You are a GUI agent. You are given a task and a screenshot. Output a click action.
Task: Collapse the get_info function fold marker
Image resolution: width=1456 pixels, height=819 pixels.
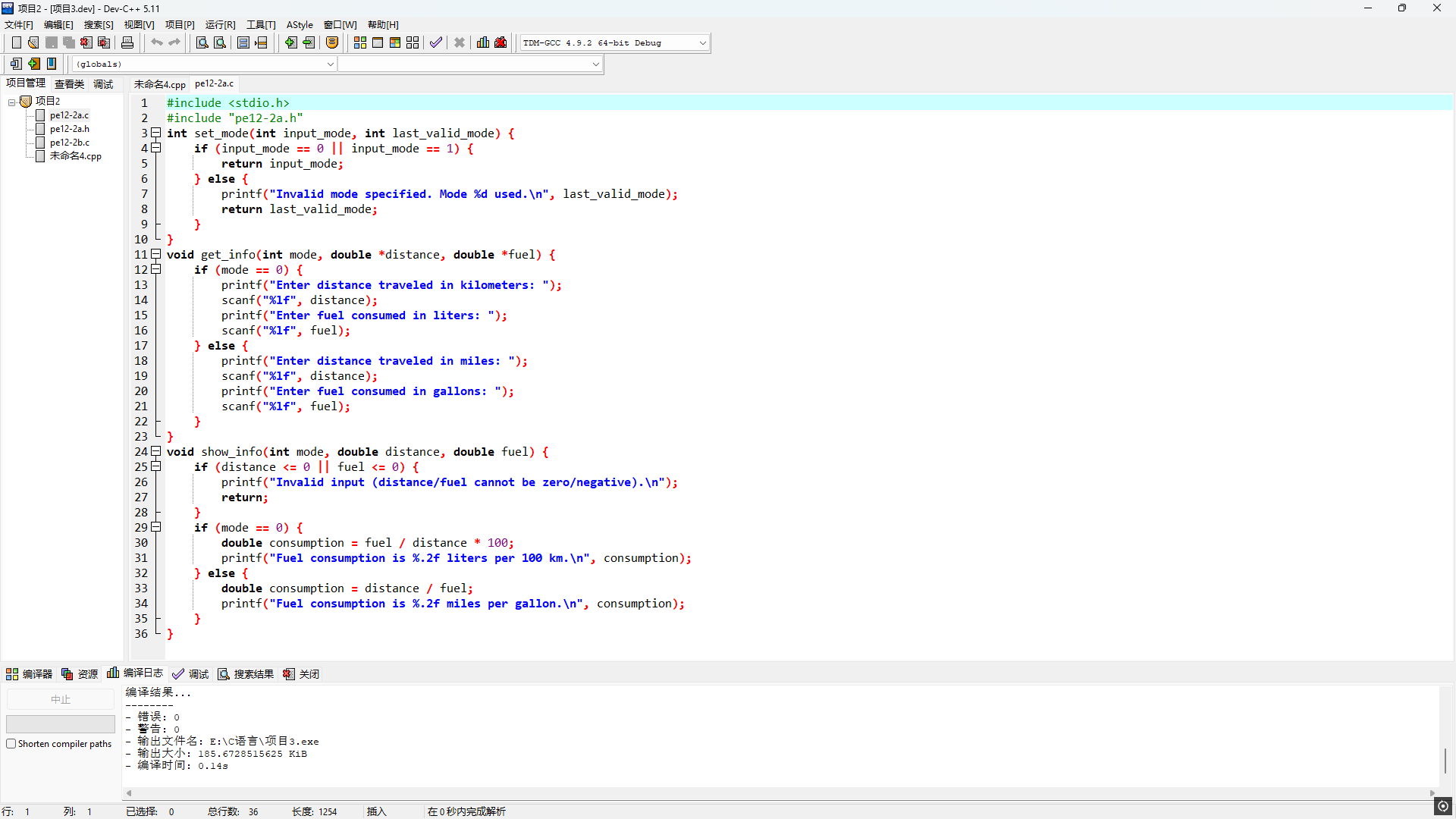click(156, 254)
